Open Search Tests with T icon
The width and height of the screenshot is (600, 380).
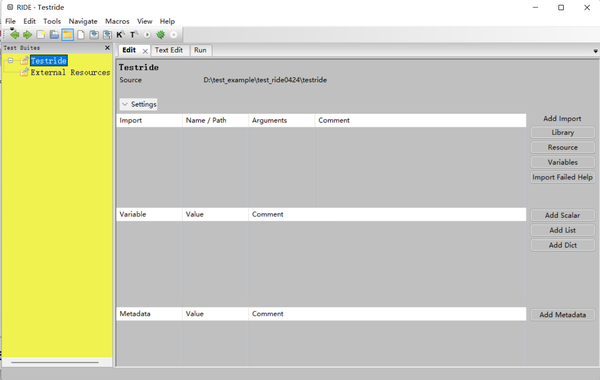(134, 35)
